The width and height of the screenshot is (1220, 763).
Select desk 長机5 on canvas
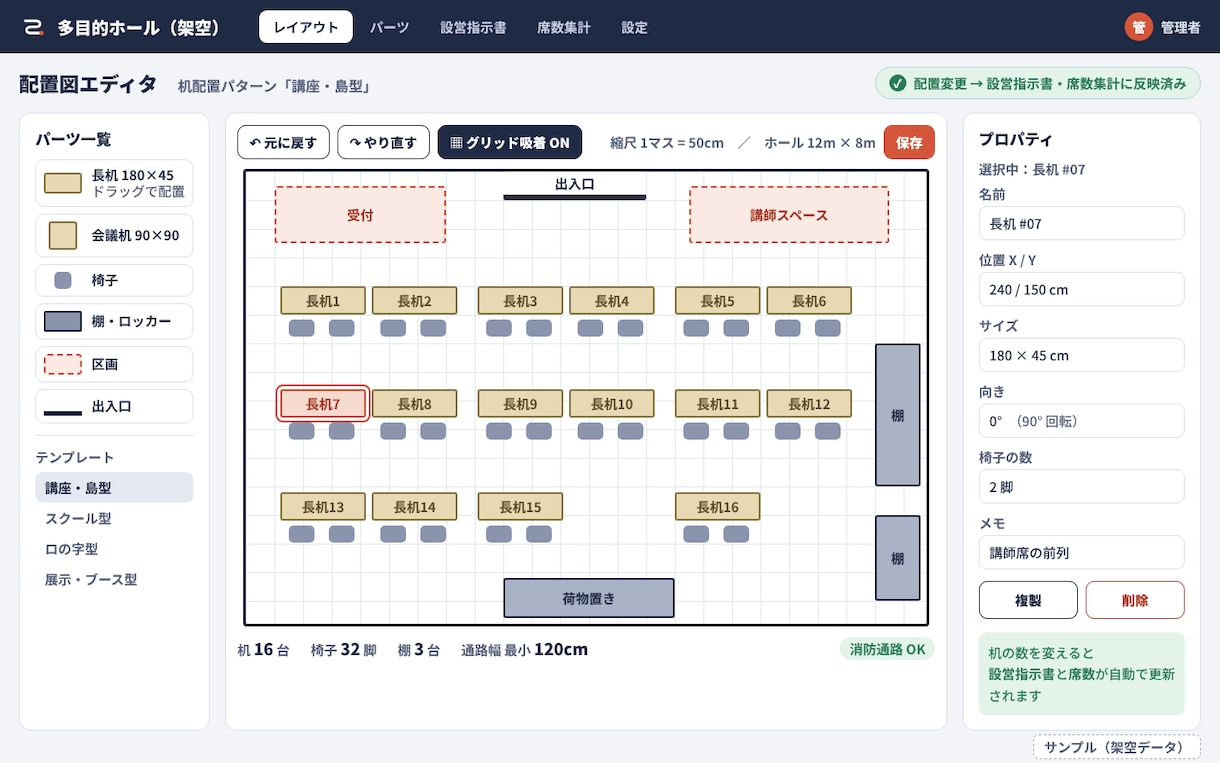pos(718,301)
